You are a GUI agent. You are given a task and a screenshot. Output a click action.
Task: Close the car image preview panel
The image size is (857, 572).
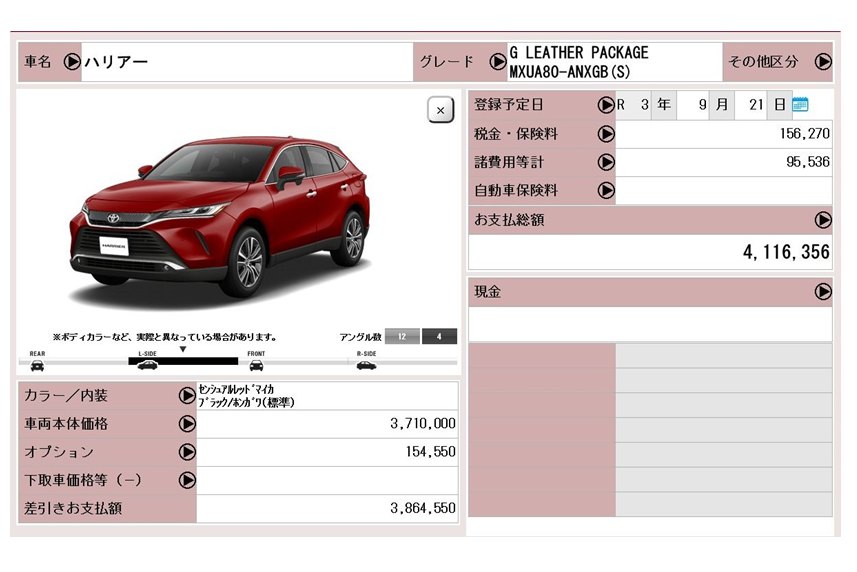(440, 110)
